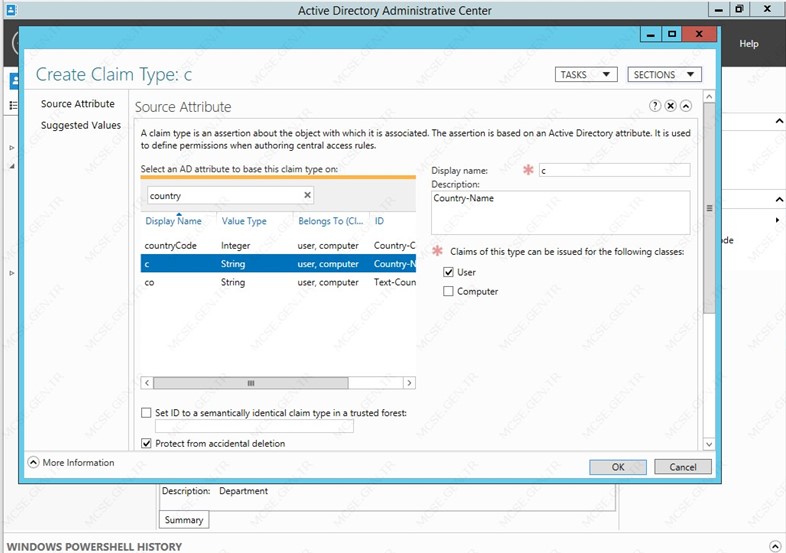786x553 pixels.
Task: Enable Set ID to semantically identical claim type
Action: point(146,413)
